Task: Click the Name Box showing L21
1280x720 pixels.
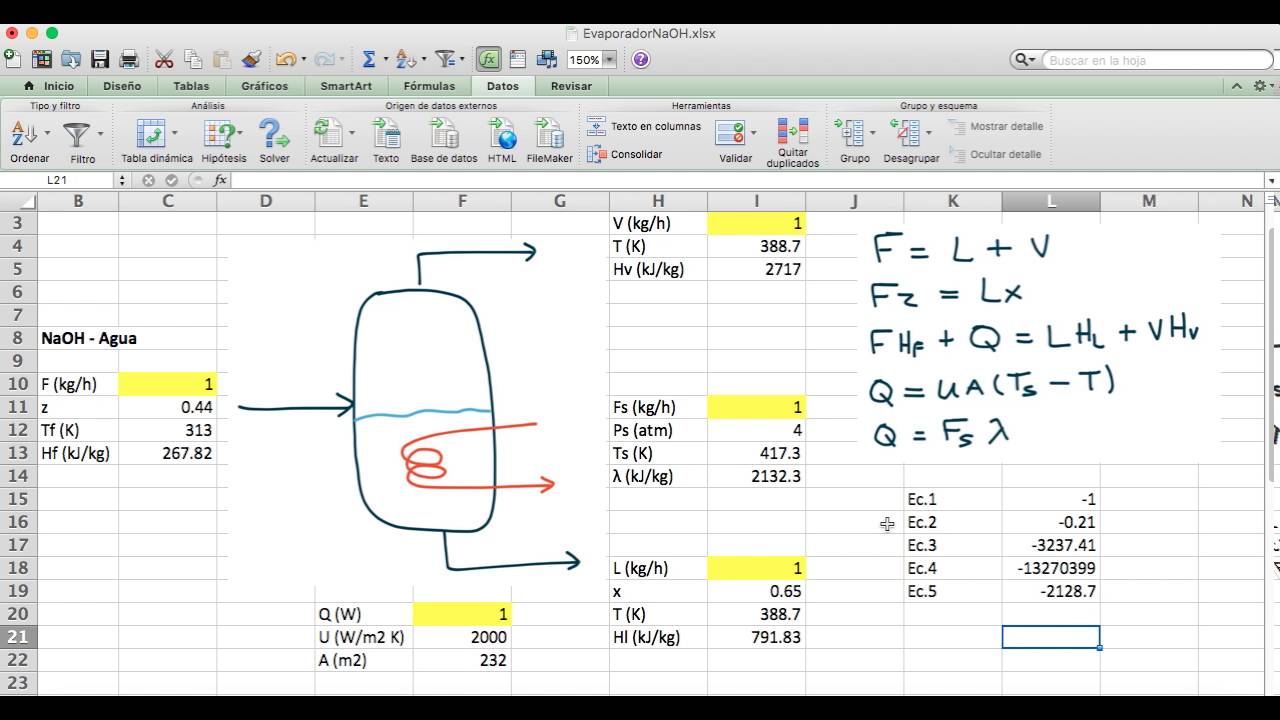Action: [x=57, y=180]
